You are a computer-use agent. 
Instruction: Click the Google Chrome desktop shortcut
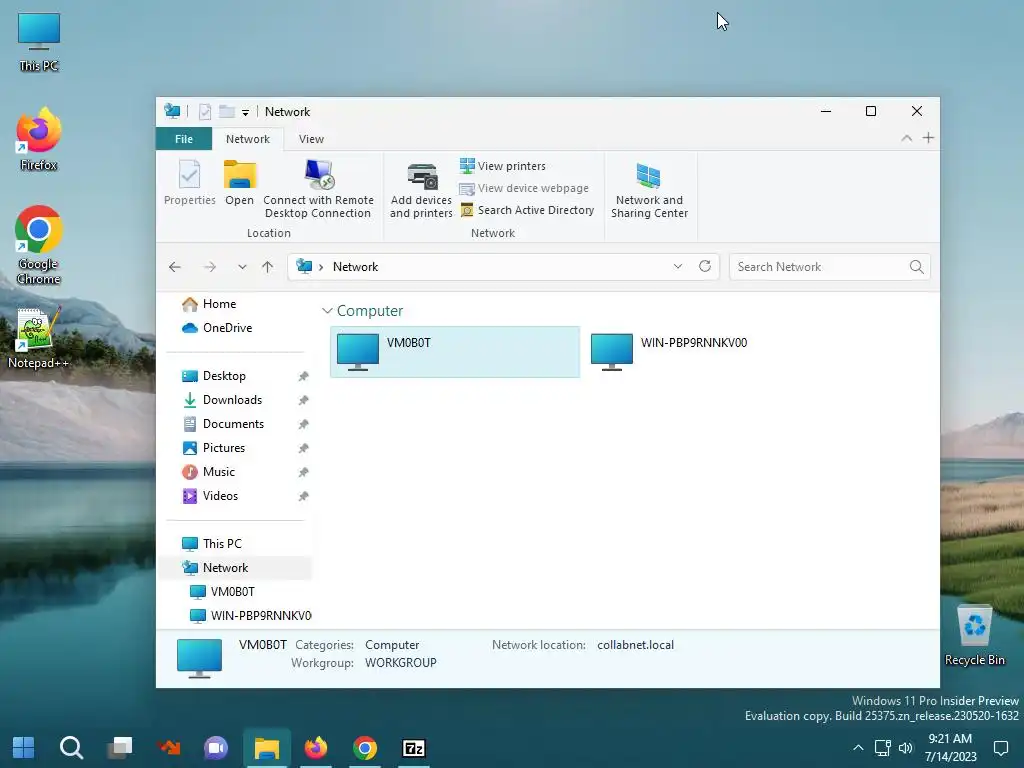39,245
